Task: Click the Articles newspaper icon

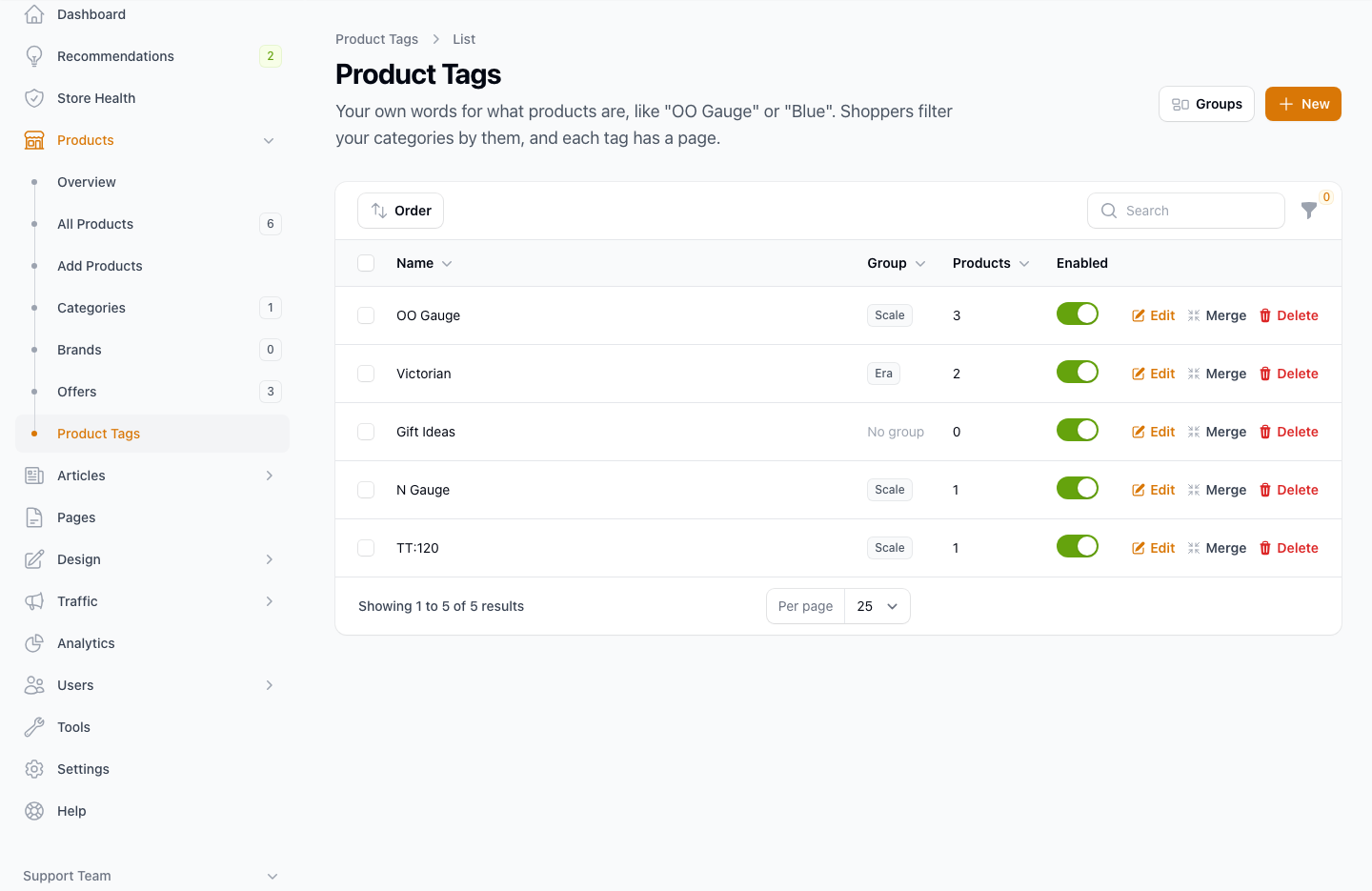Action: (x=34, y=476)
